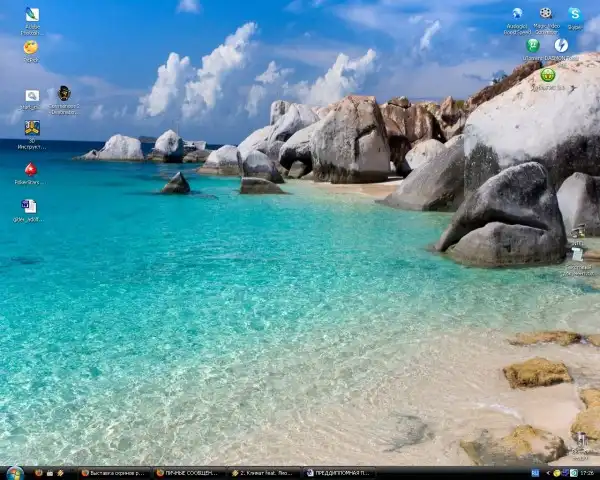This screenshot has width=600, height=480.
Task: Launch DAEMON Tools from the desktop
Action: pos(562,45)
